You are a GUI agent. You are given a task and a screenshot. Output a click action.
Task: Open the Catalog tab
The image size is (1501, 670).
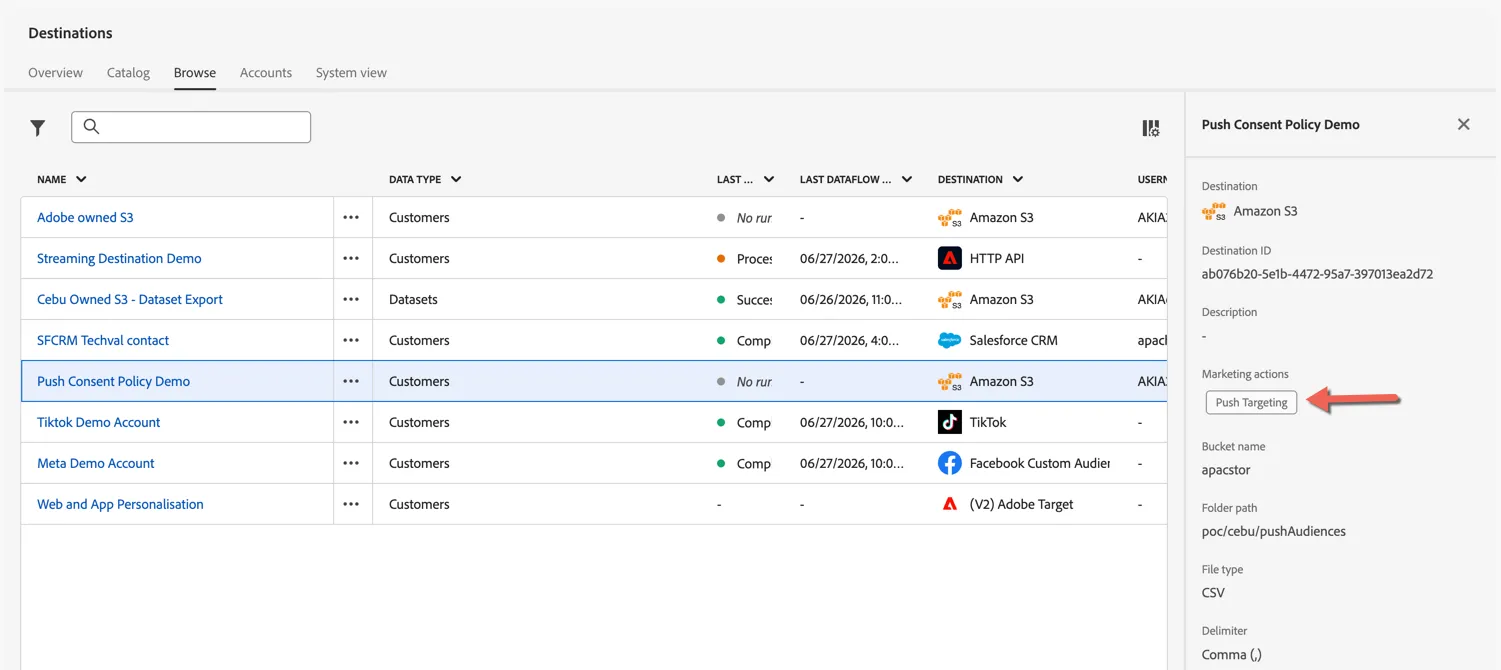point(128,73)
